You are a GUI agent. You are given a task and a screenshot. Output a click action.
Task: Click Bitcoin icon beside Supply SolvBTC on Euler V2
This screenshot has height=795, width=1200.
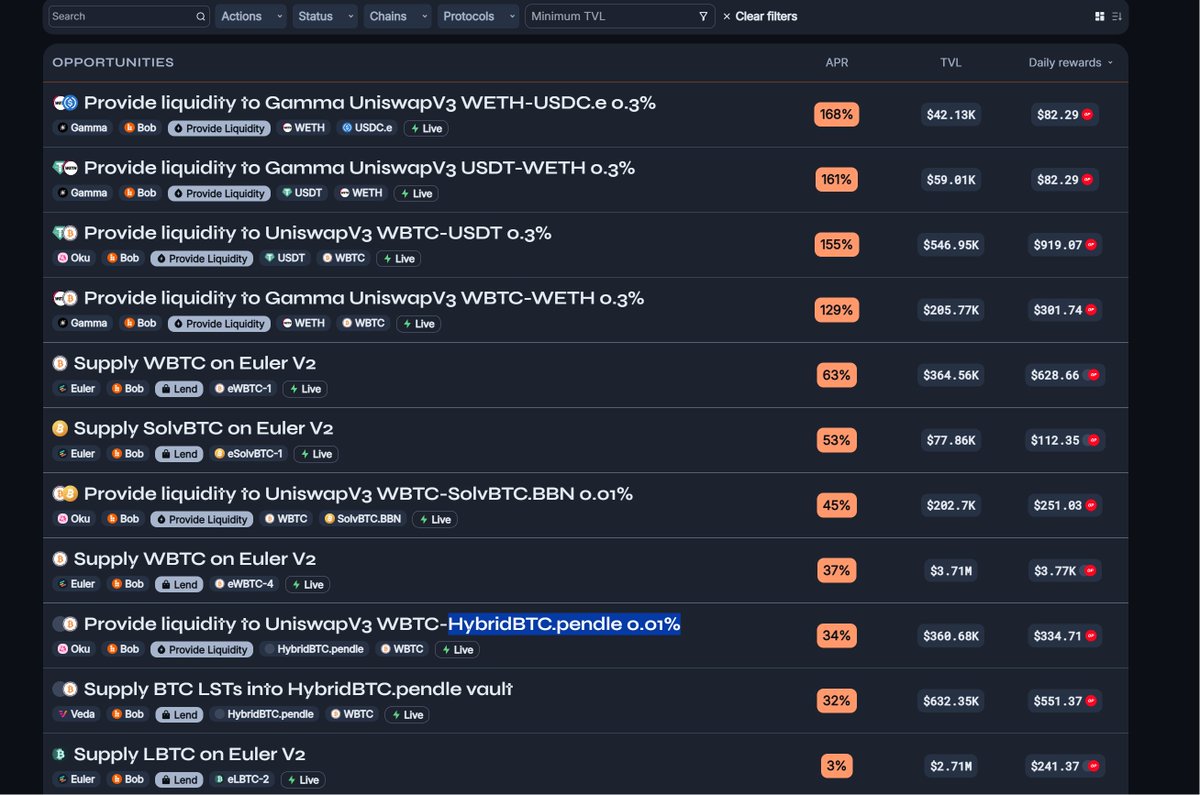click(60, 428)
